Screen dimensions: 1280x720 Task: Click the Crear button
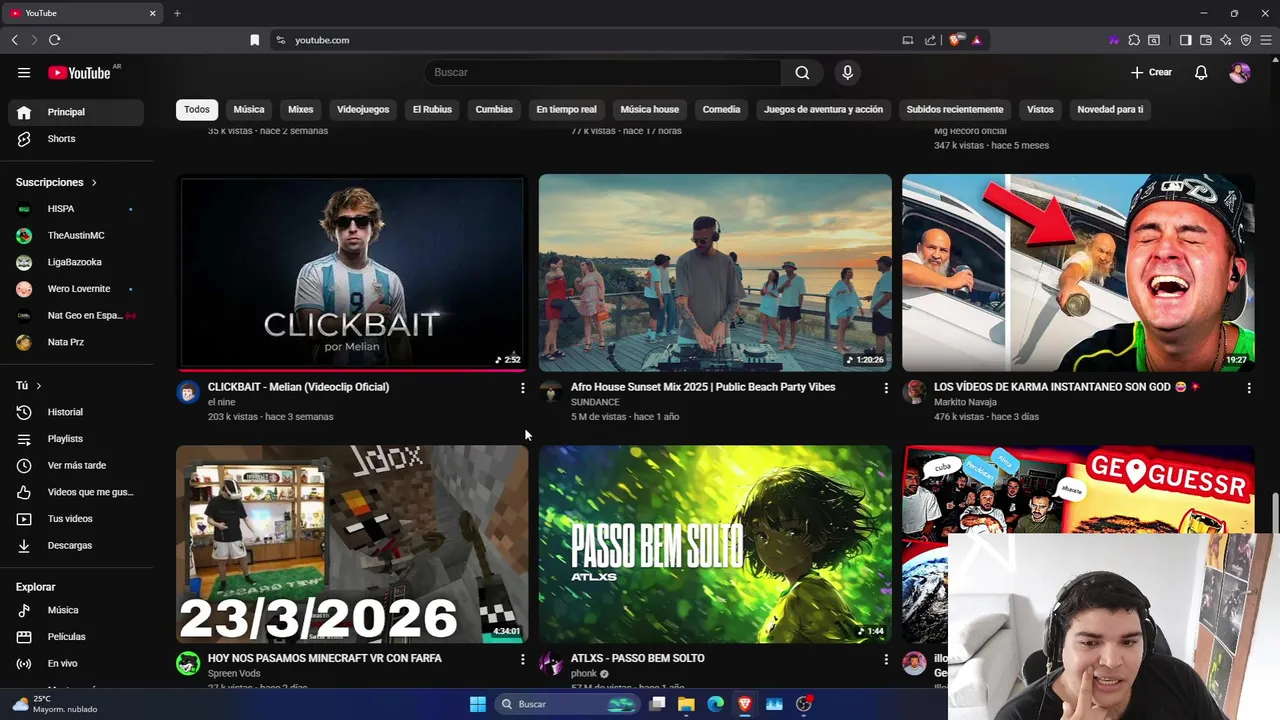[x=1151, y=72]
